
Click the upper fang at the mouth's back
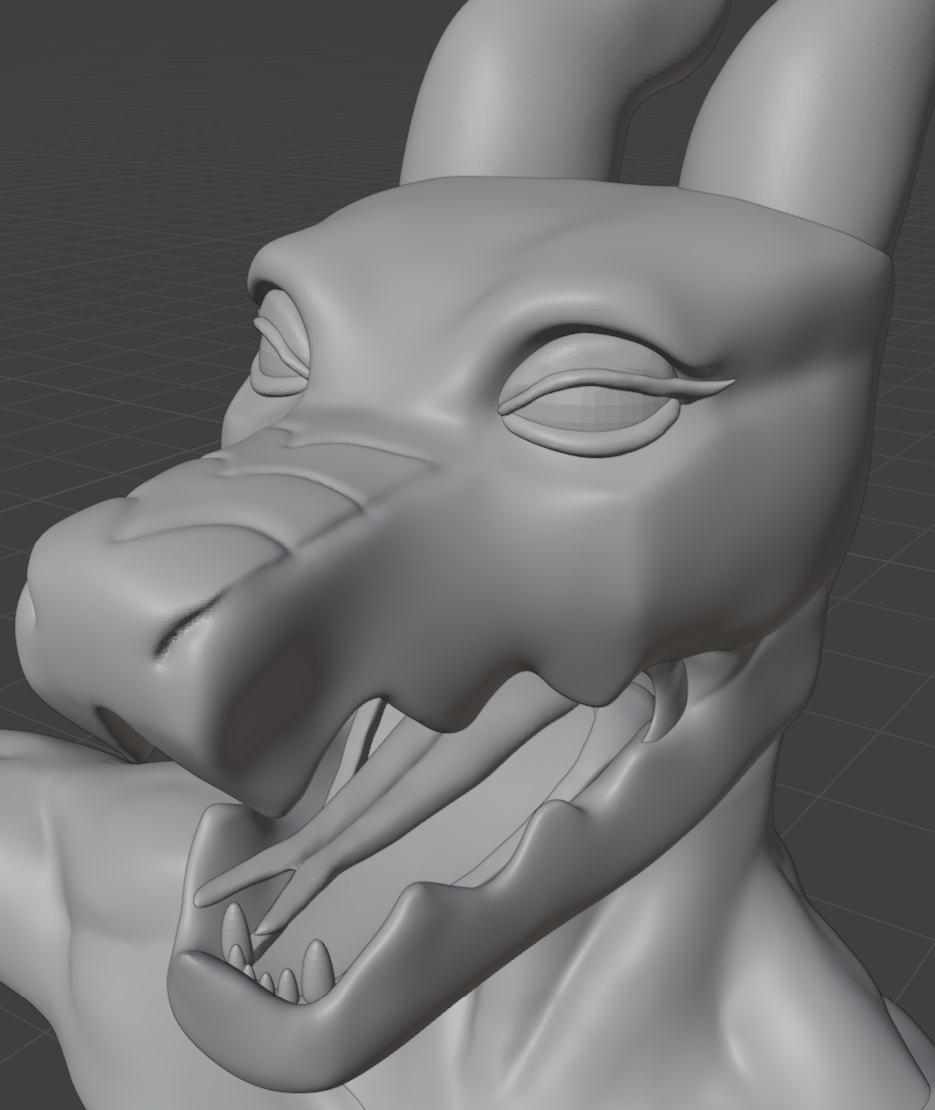pos(668,705)
